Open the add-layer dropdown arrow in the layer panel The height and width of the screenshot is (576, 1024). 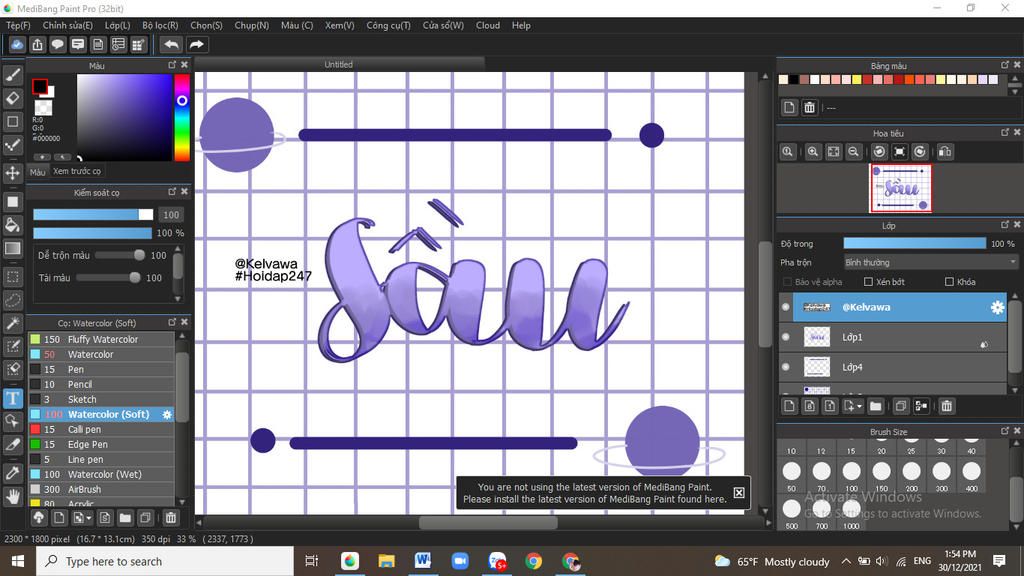point(859,406)
